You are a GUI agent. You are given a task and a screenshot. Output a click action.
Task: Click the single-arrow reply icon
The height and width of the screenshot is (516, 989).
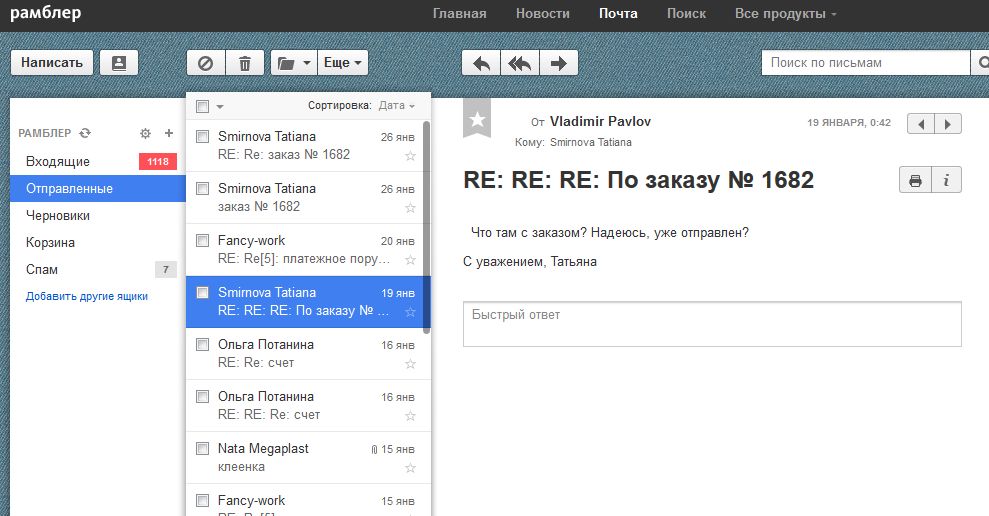[481, 62]
